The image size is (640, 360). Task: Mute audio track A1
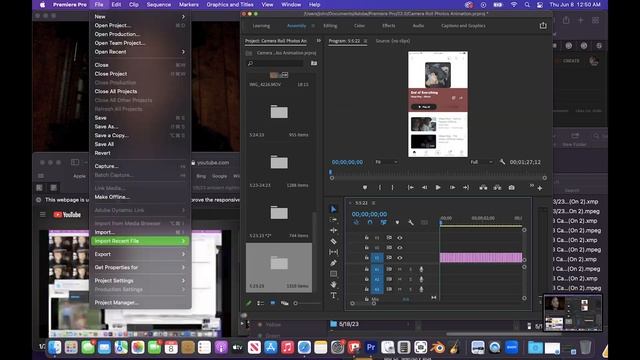tap(400, 269)
